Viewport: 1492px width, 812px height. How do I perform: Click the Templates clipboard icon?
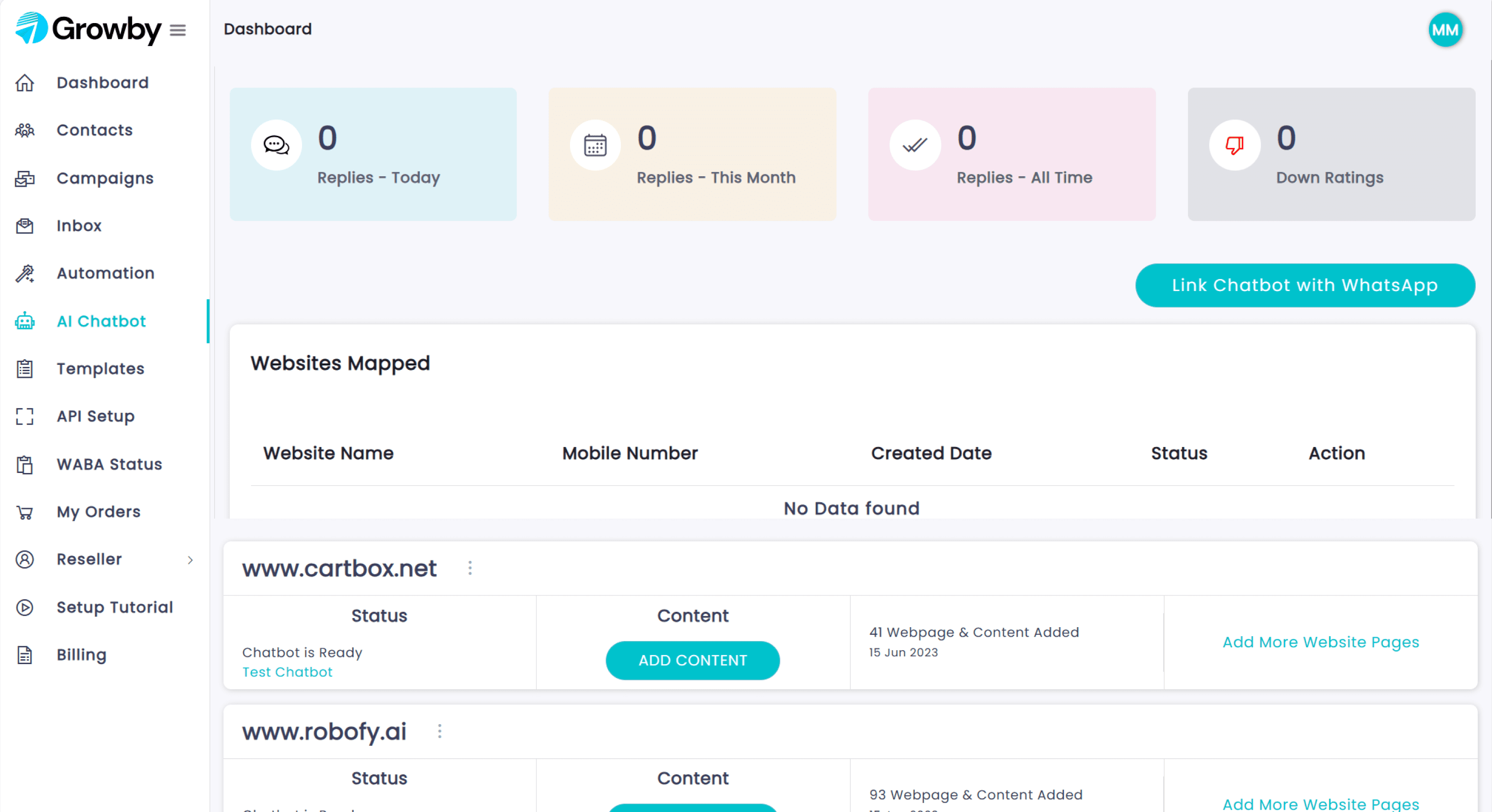[24, 368]
